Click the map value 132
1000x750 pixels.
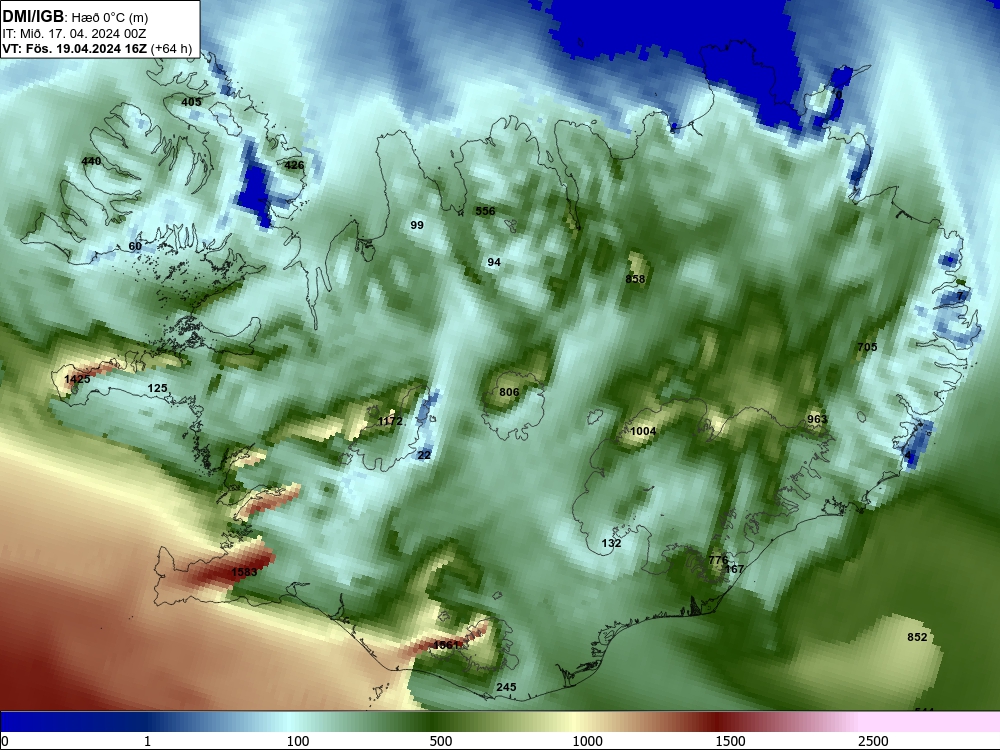point(611,543)
